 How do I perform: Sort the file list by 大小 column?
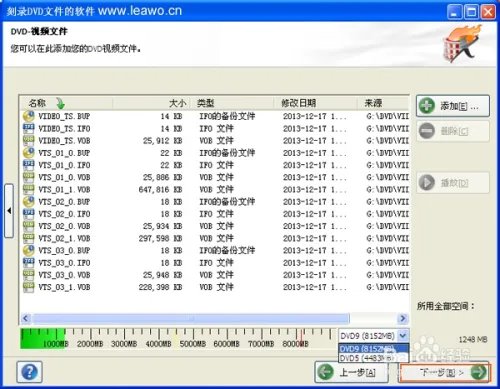[x=151, y=103]
